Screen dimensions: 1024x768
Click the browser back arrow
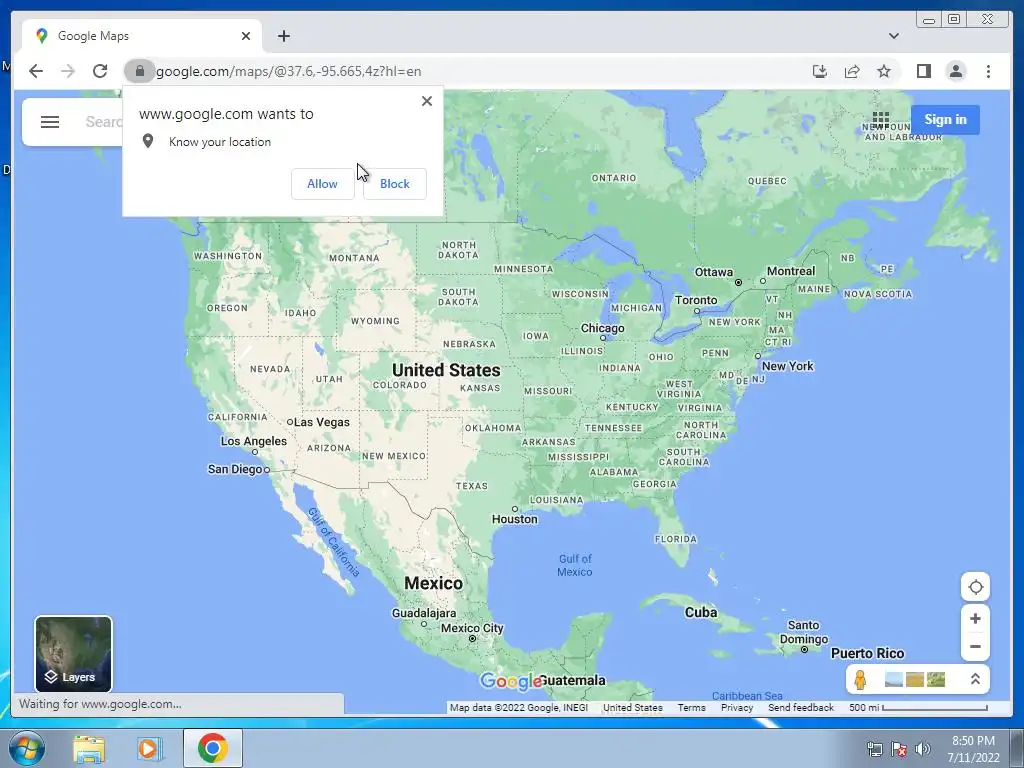(36, 71)
